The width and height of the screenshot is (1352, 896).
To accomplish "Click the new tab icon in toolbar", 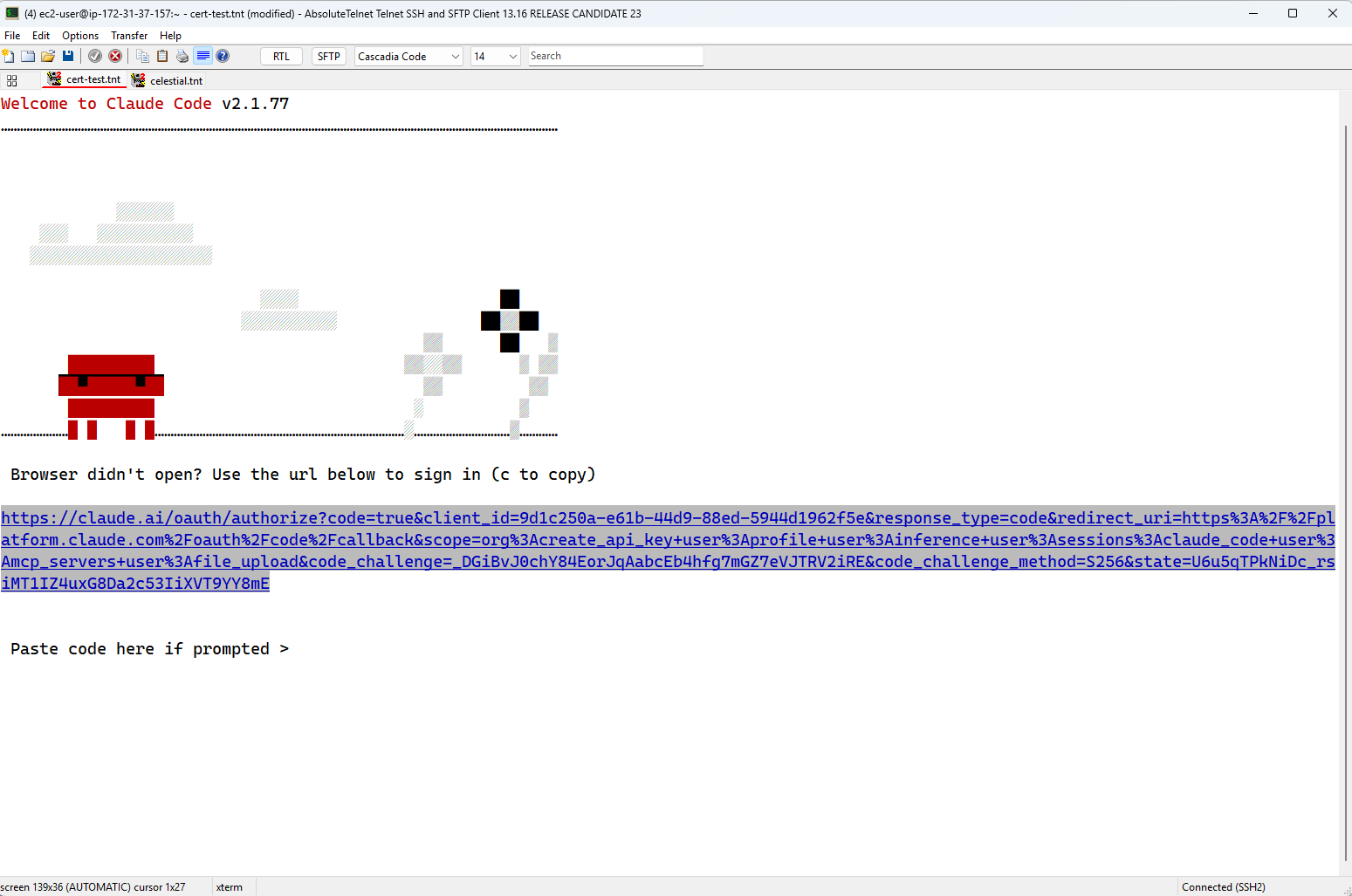I will click(x=28, y=56).
